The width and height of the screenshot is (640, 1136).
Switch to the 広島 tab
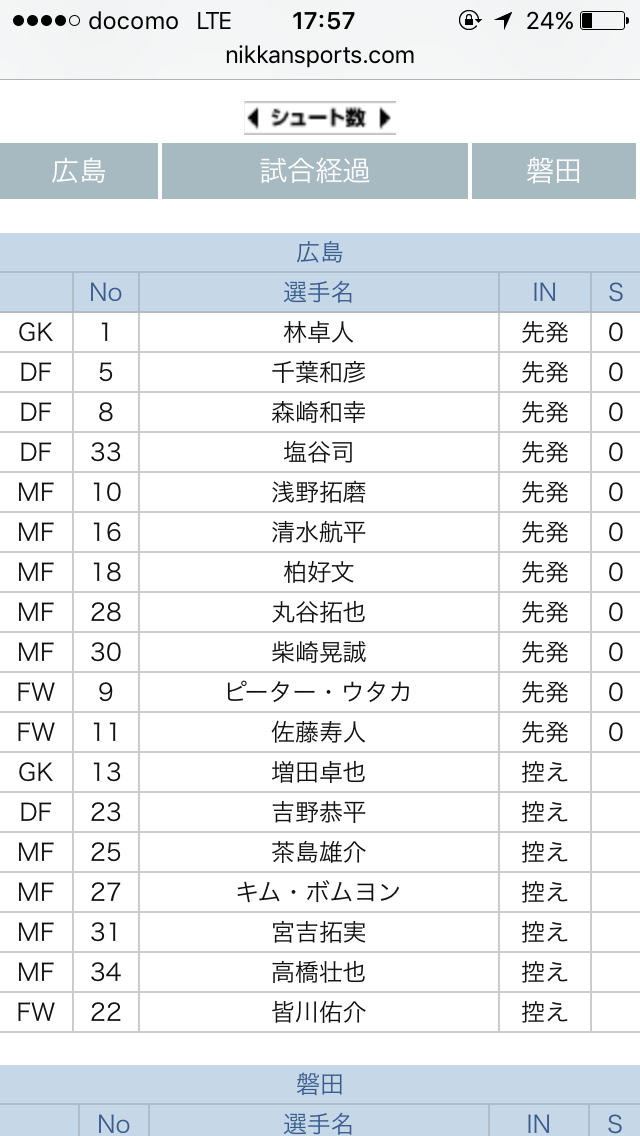(x=79, y=171)
